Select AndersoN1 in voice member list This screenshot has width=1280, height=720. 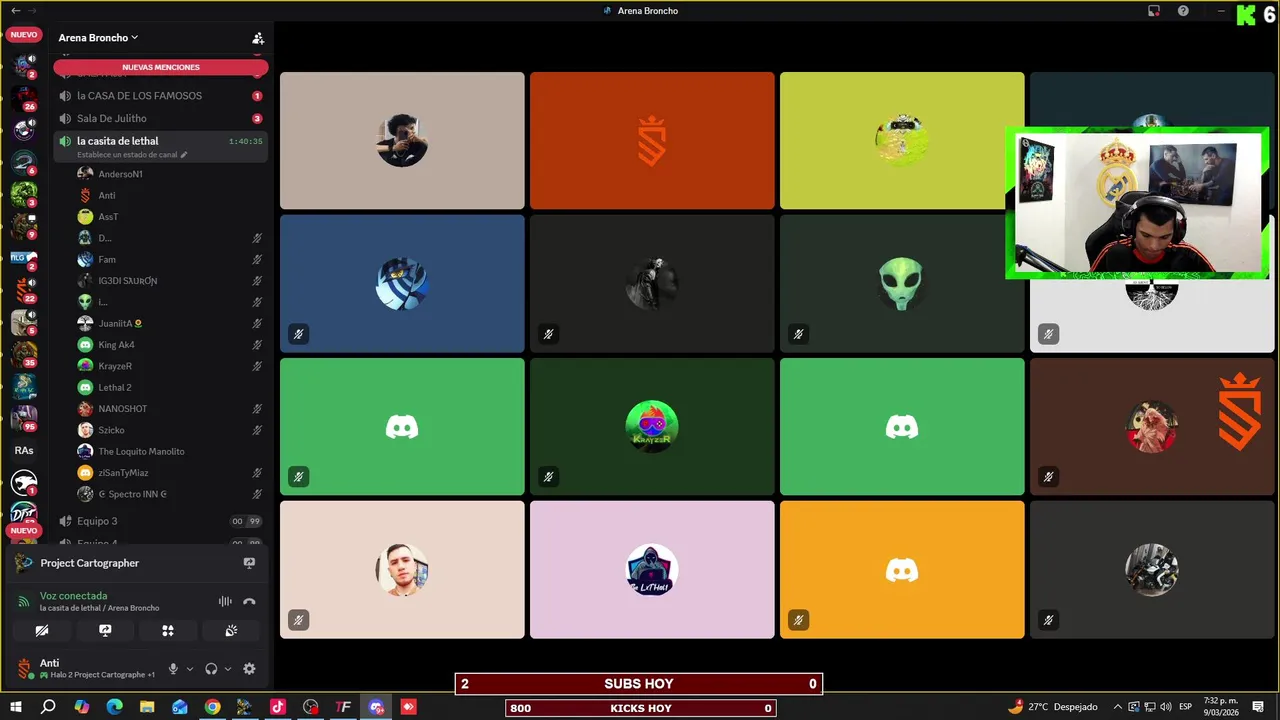click(170, 174)
